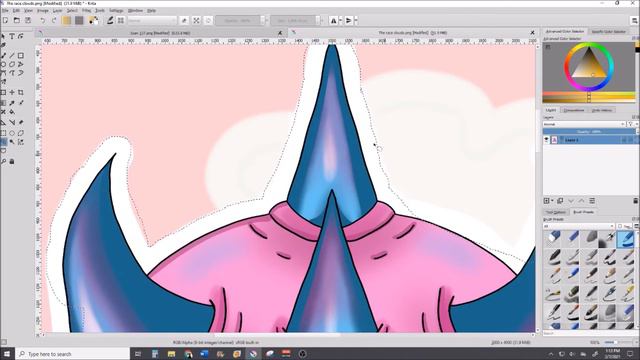Toggle eraser mode in toolbar
The height and width of the screenshot is (360, 640).
184,20
